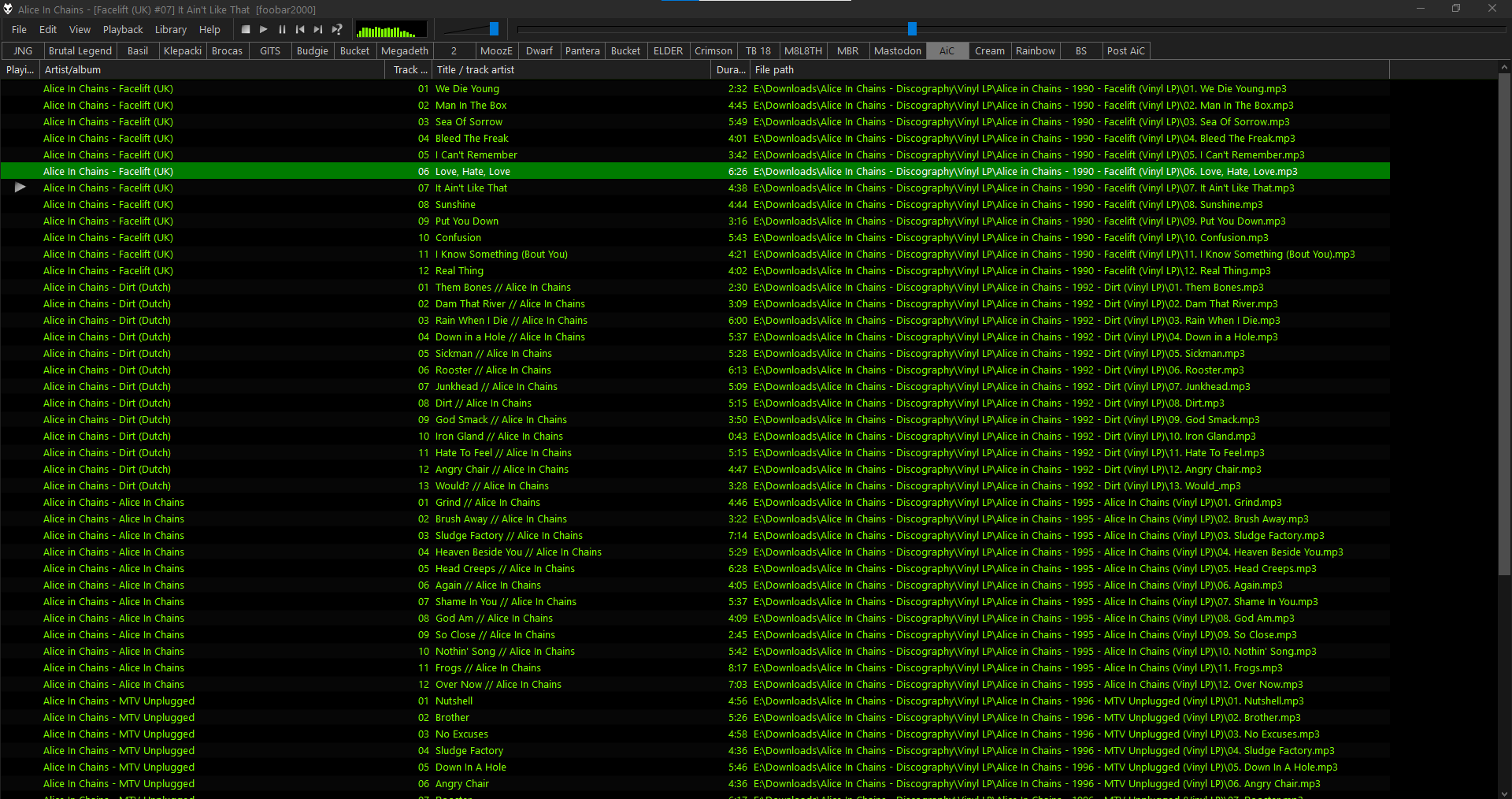Select the Klepacki playlist tab

point(183,50)
